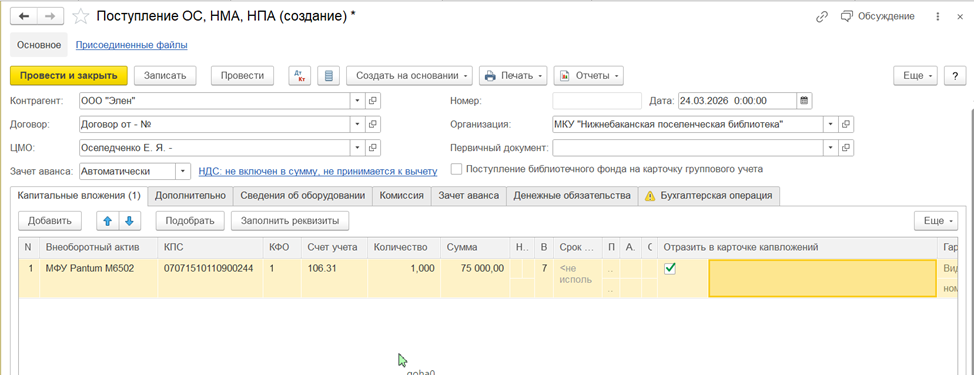Switch to Бухгалтерская операция tab
The height and width of the screenshot is (375, 974).
point(709,196)
